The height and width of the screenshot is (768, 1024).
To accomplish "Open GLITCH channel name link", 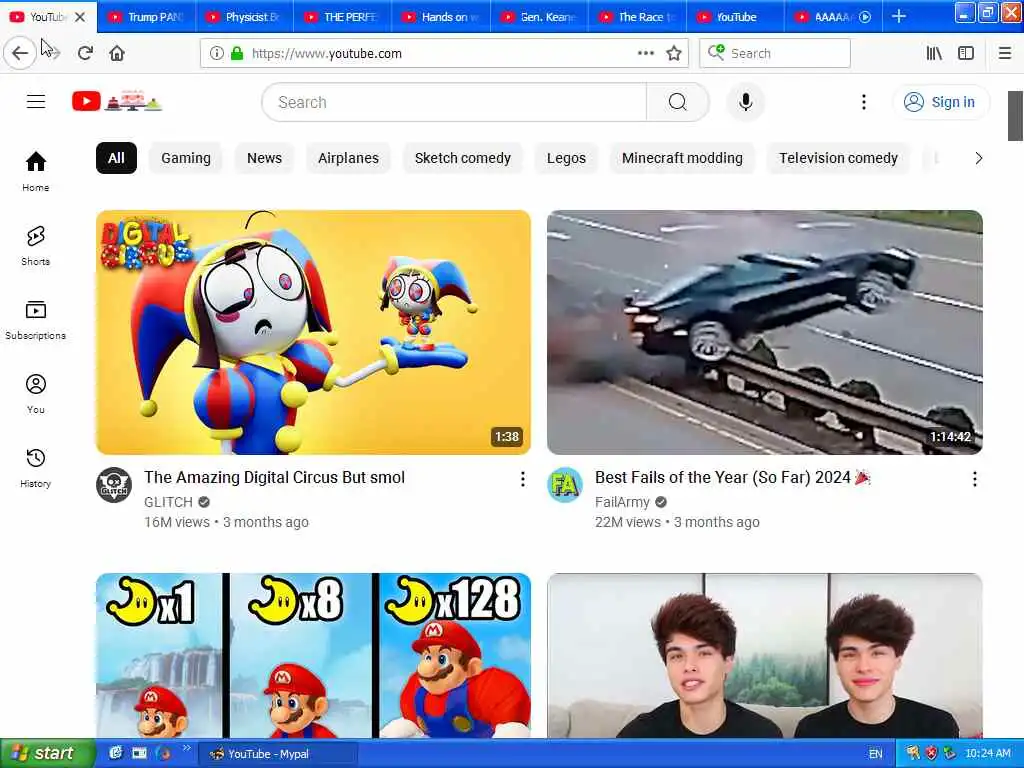I will (168, 502).
